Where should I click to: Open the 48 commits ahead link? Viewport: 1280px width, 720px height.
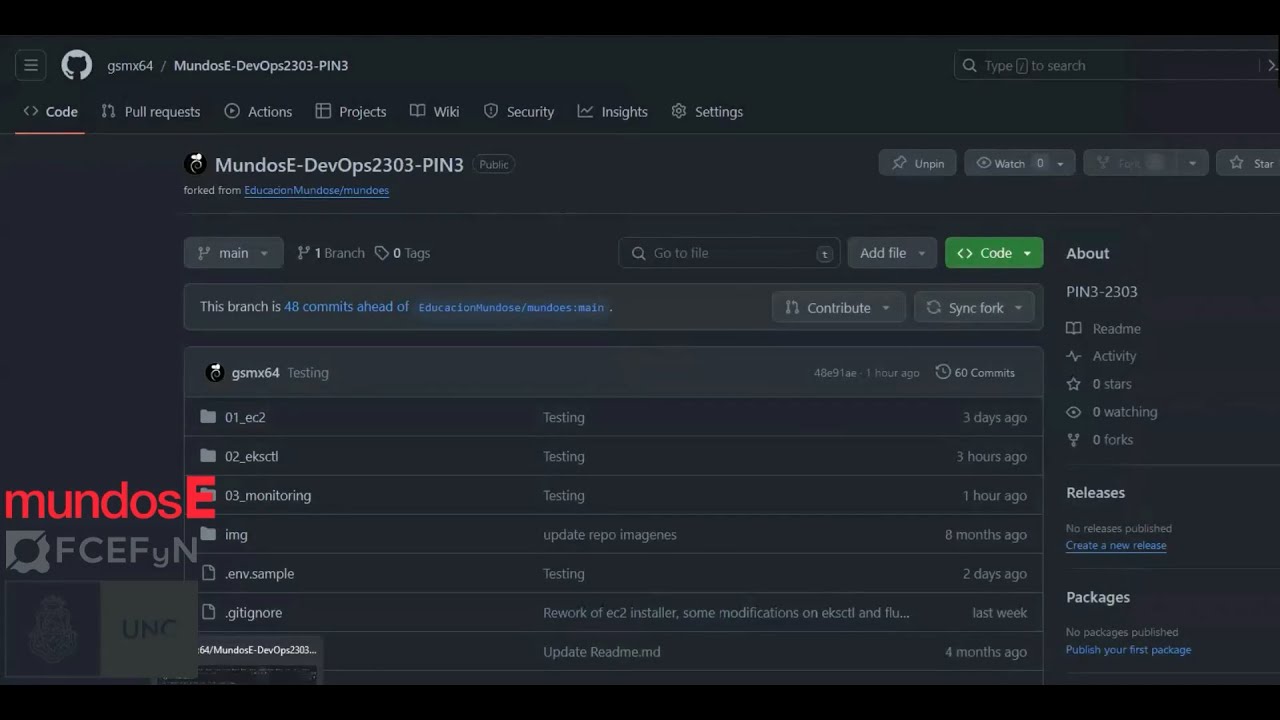pyautogui.click(x=346, y=307)
